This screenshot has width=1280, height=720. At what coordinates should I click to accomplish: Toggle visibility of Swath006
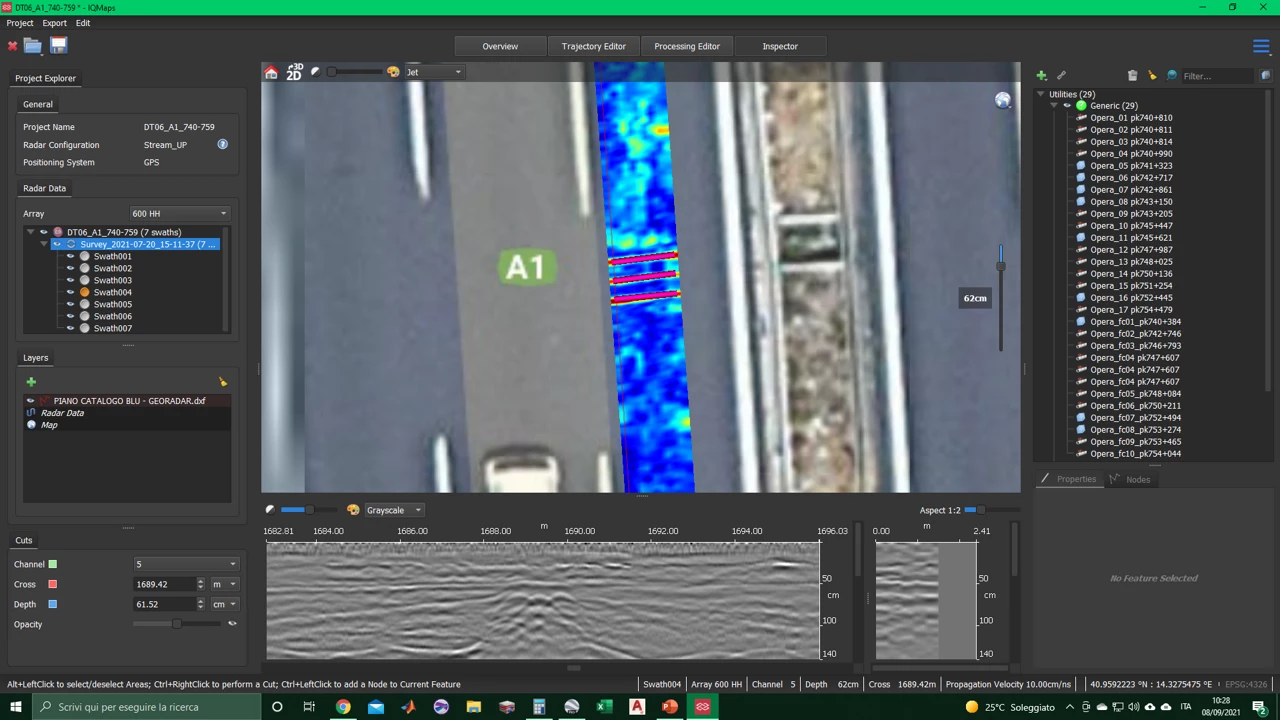coord(70,316)
